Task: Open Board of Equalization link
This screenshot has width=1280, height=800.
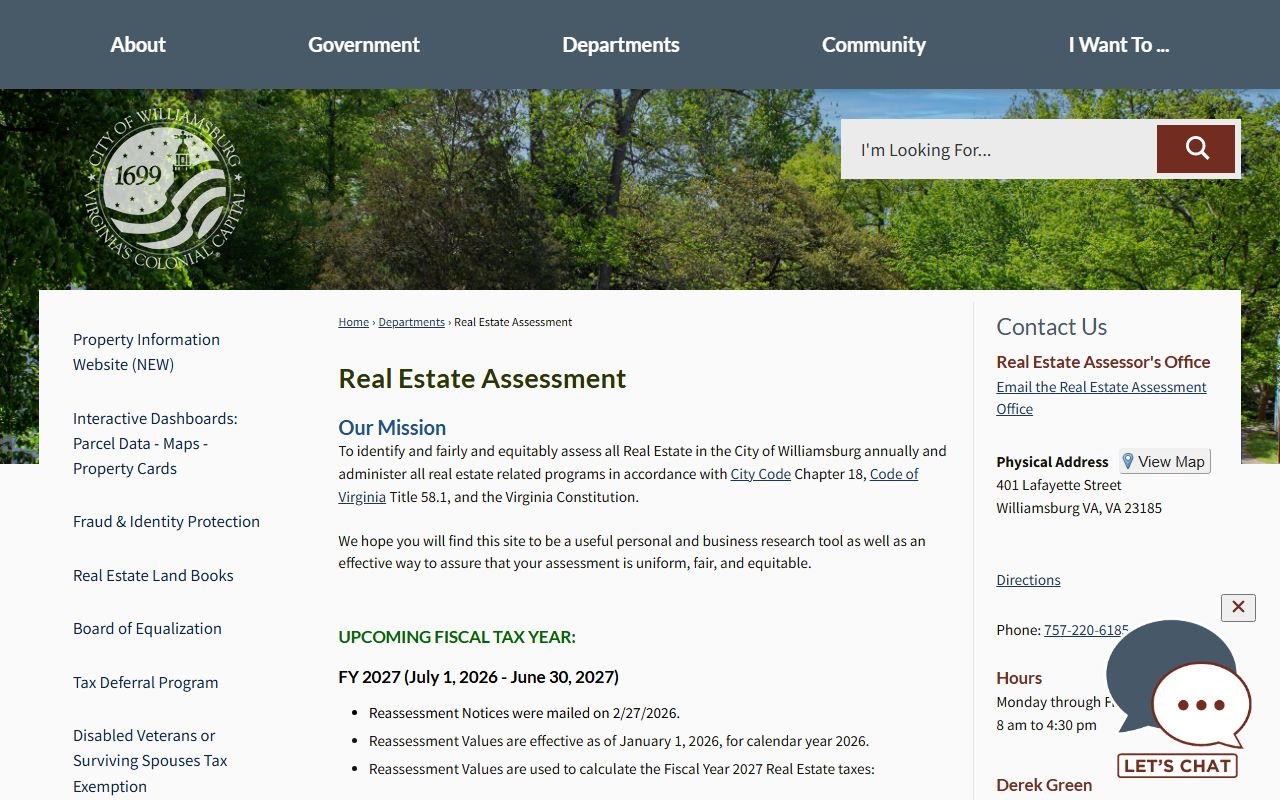Action: pos(147,628)
